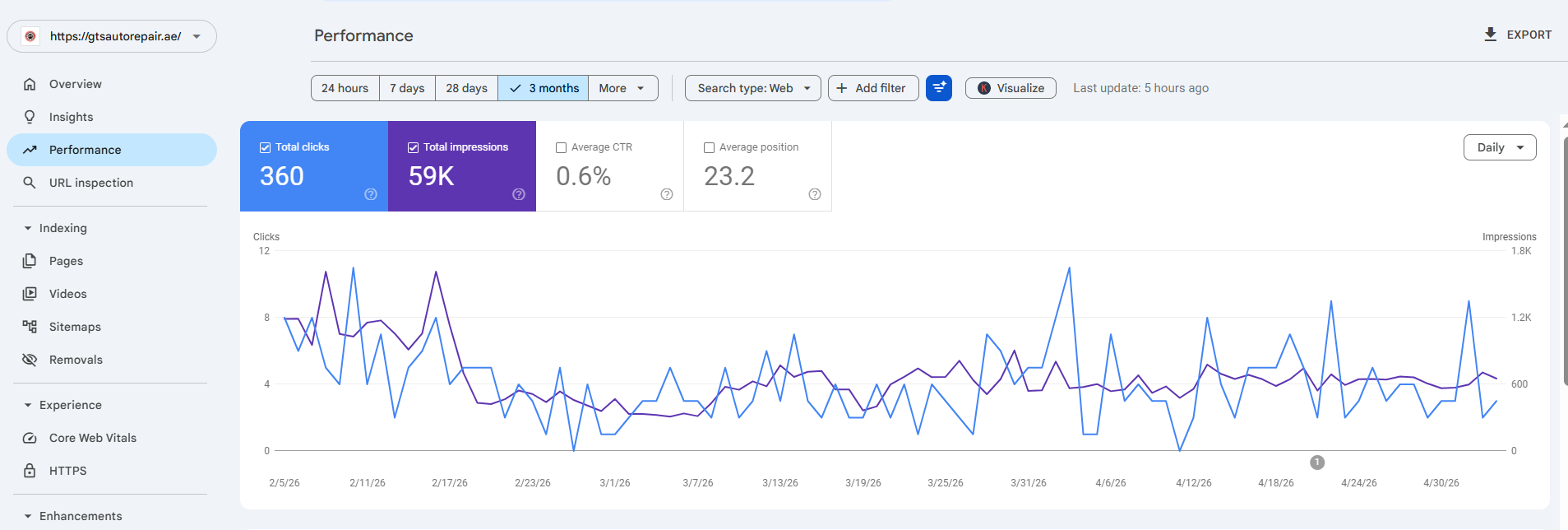The height and width of the screenshot is (530, 1568).
Task: Open help for Average position
Action: pos(815,194)
